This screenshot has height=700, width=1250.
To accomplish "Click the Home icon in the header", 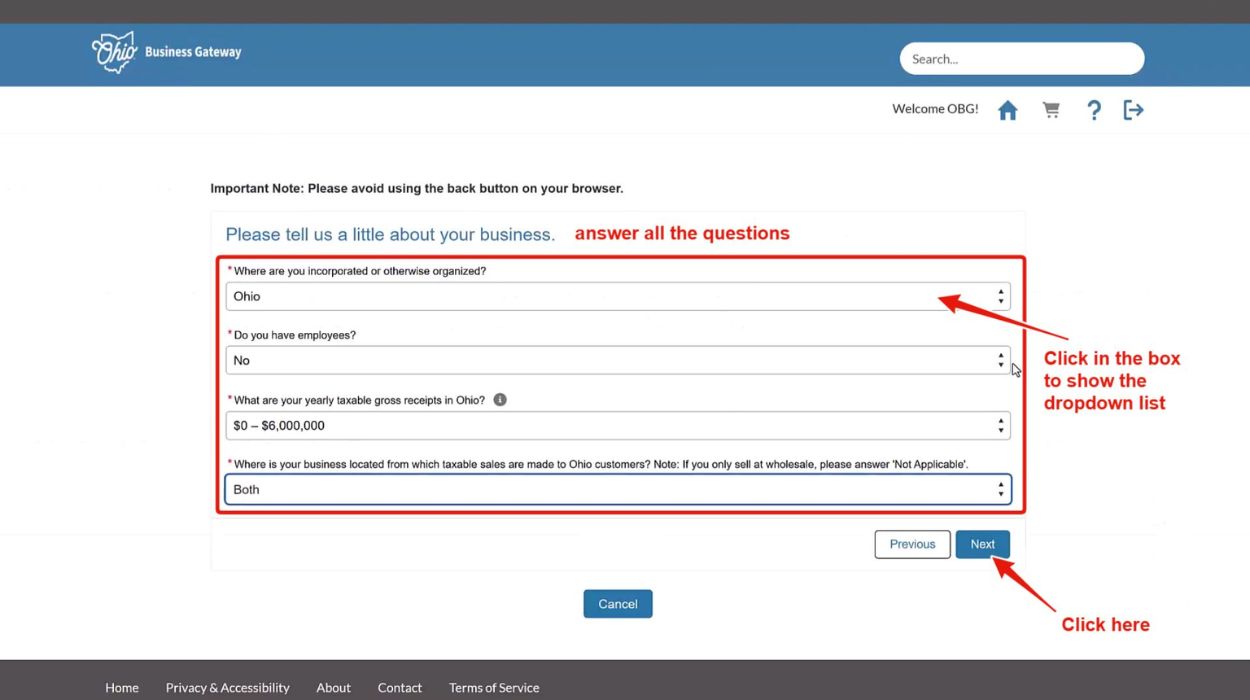I will (x=1008, y=109).
